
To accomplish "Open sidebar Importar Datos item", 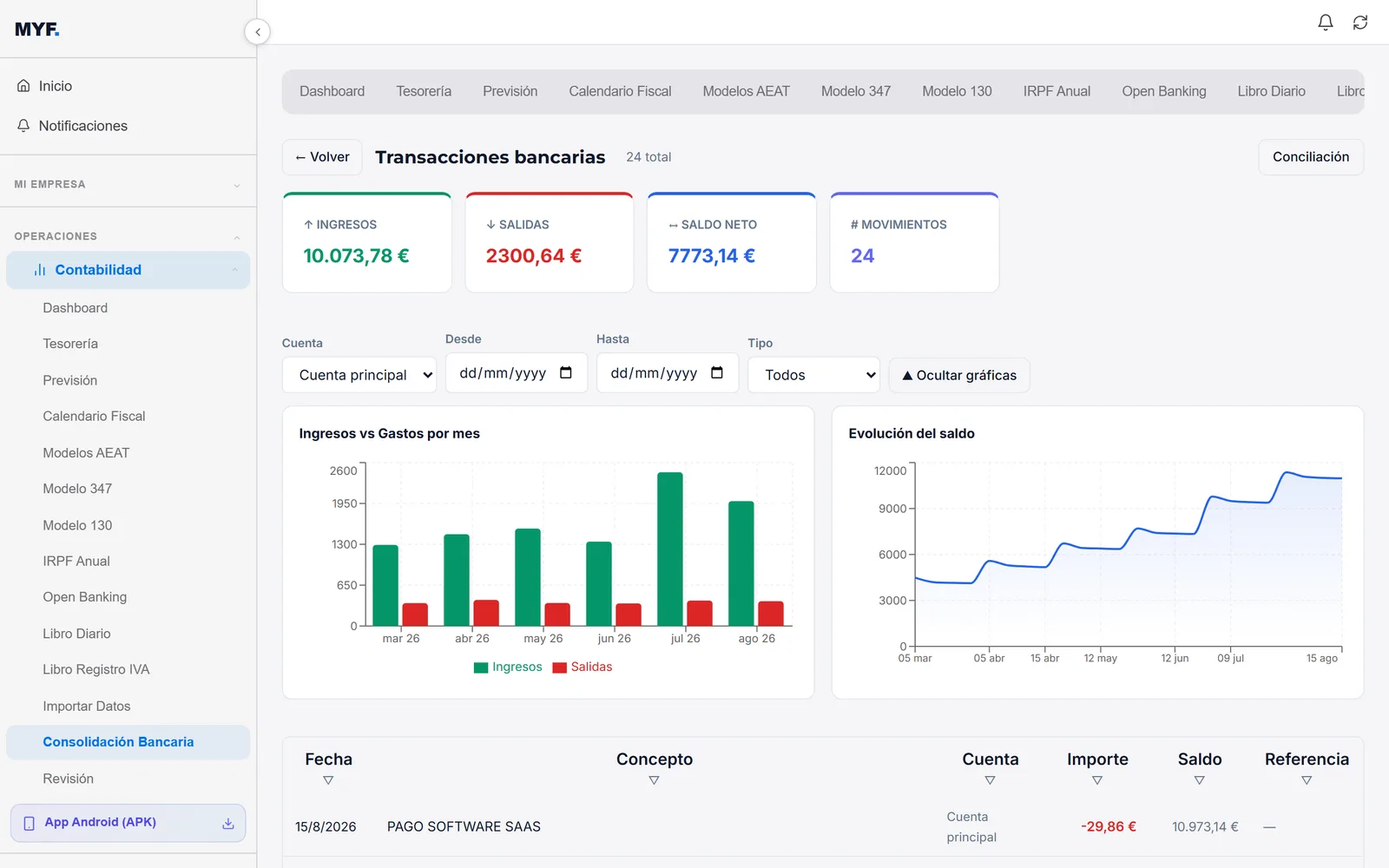I will click(128, 707).
